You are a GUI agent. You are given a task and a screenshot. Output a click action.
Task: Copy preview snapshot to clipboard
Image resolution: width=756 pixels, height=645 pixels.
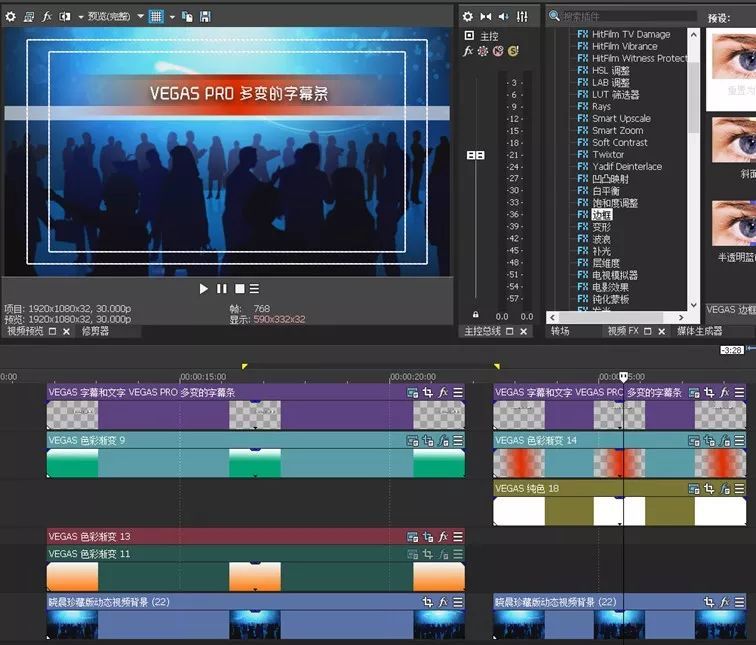[187, 17]
